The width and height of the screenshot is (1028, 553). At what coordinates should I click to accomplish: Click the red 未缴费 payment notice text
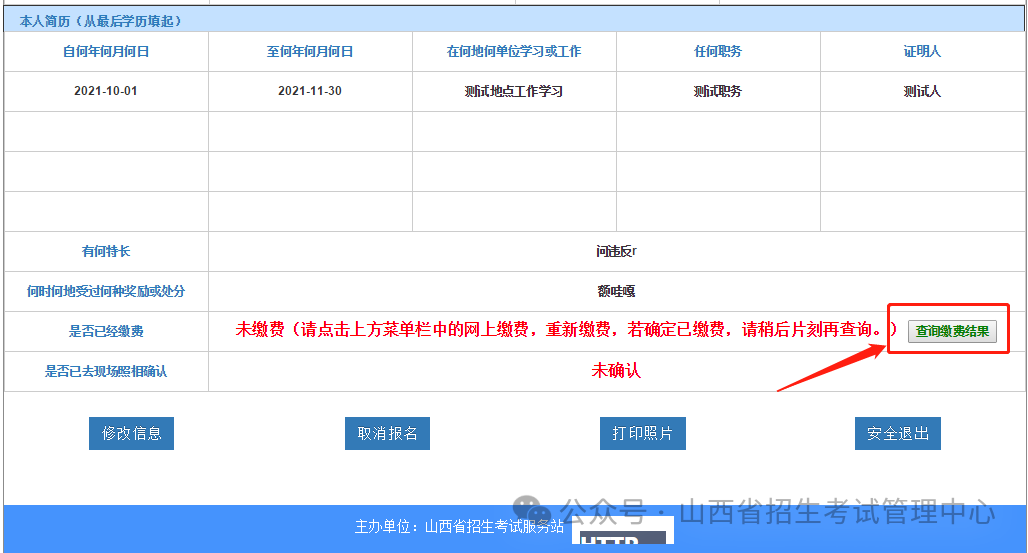click(566, 329)
